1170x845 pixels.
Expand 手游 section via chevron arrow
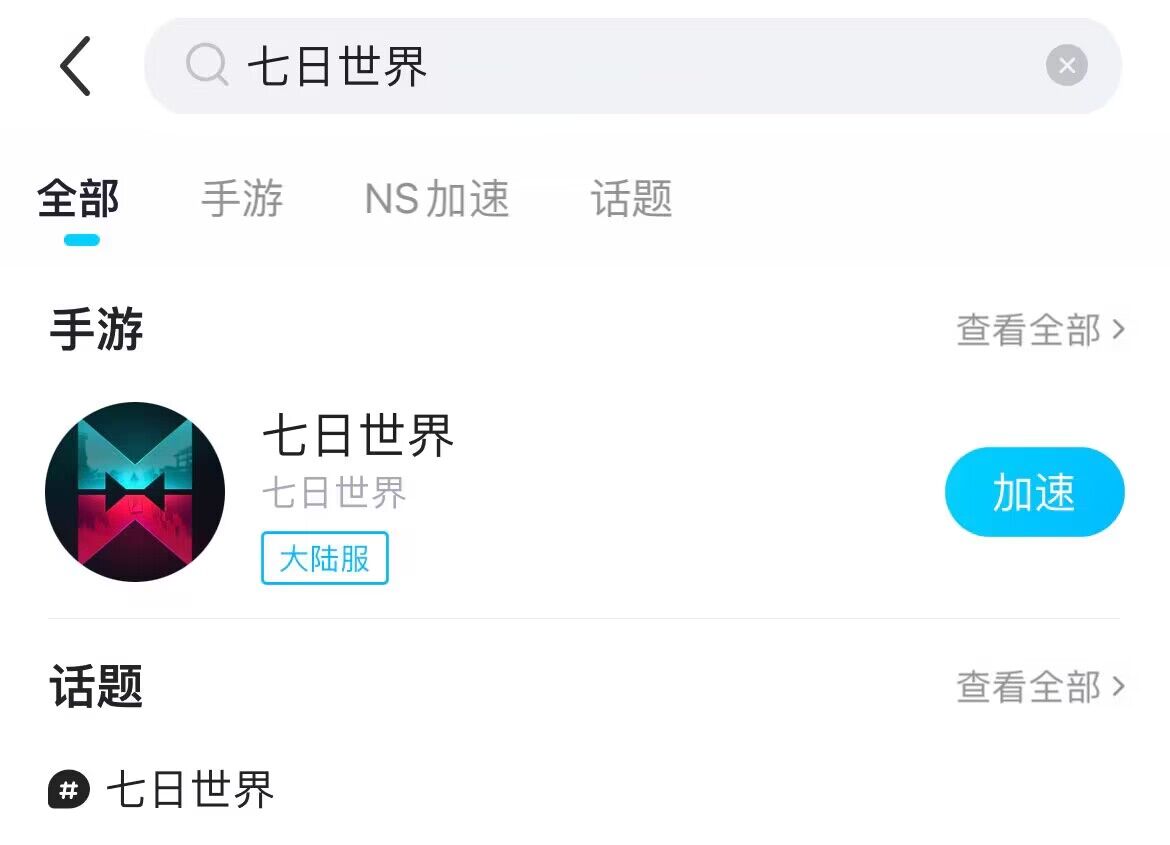[1119, 329]
